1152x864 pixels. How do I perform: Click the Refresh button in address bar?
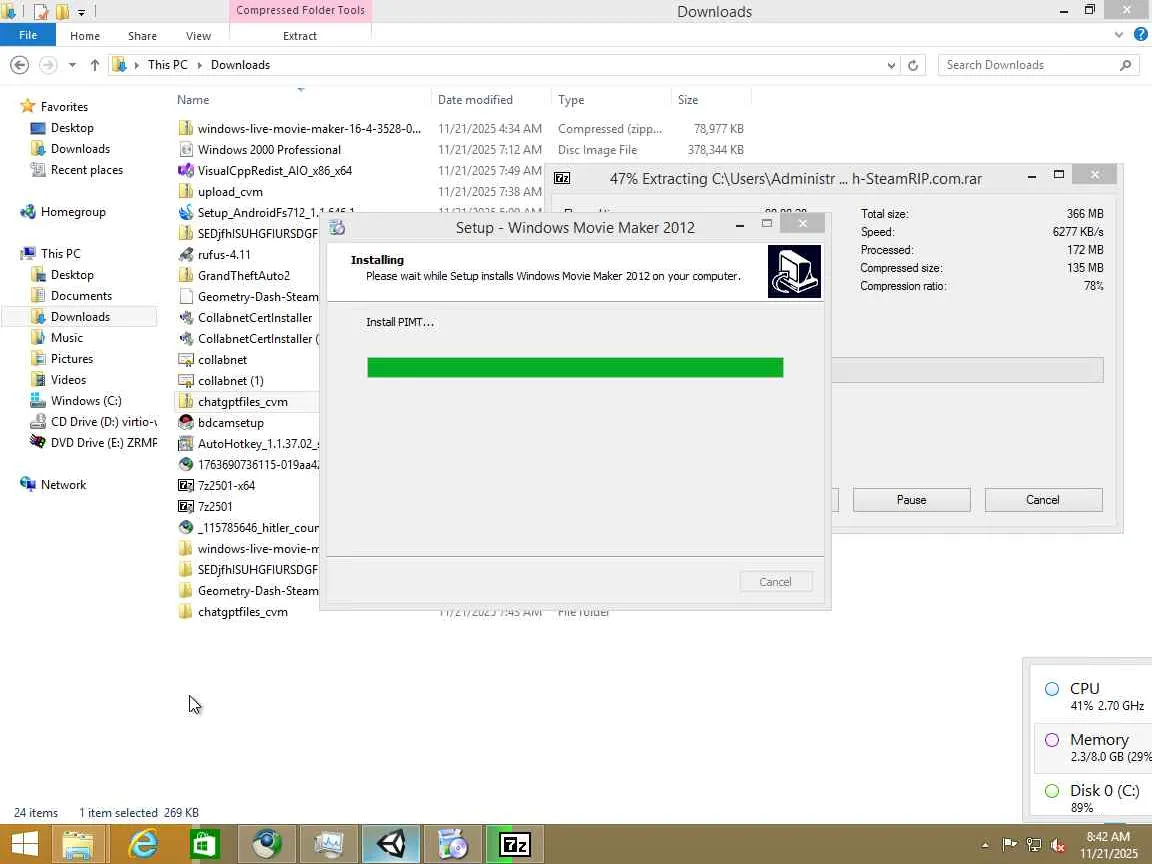pyautogui.click(x=912, y=65)
